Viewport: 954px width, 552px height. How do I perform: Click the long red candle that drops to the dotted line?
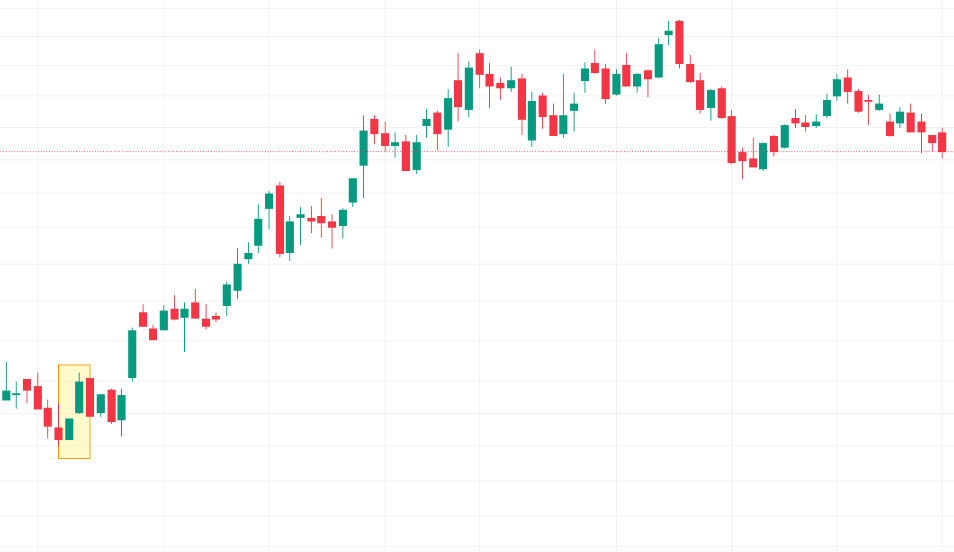pyautogui.click(x=731, y=138)
